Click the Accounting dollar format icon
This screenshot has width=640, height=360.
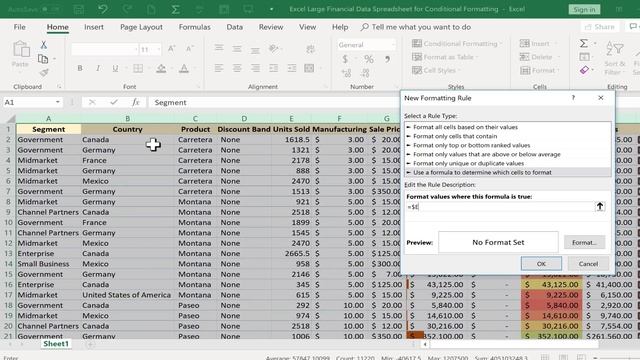pyautogui.click(x=345, y=59)
